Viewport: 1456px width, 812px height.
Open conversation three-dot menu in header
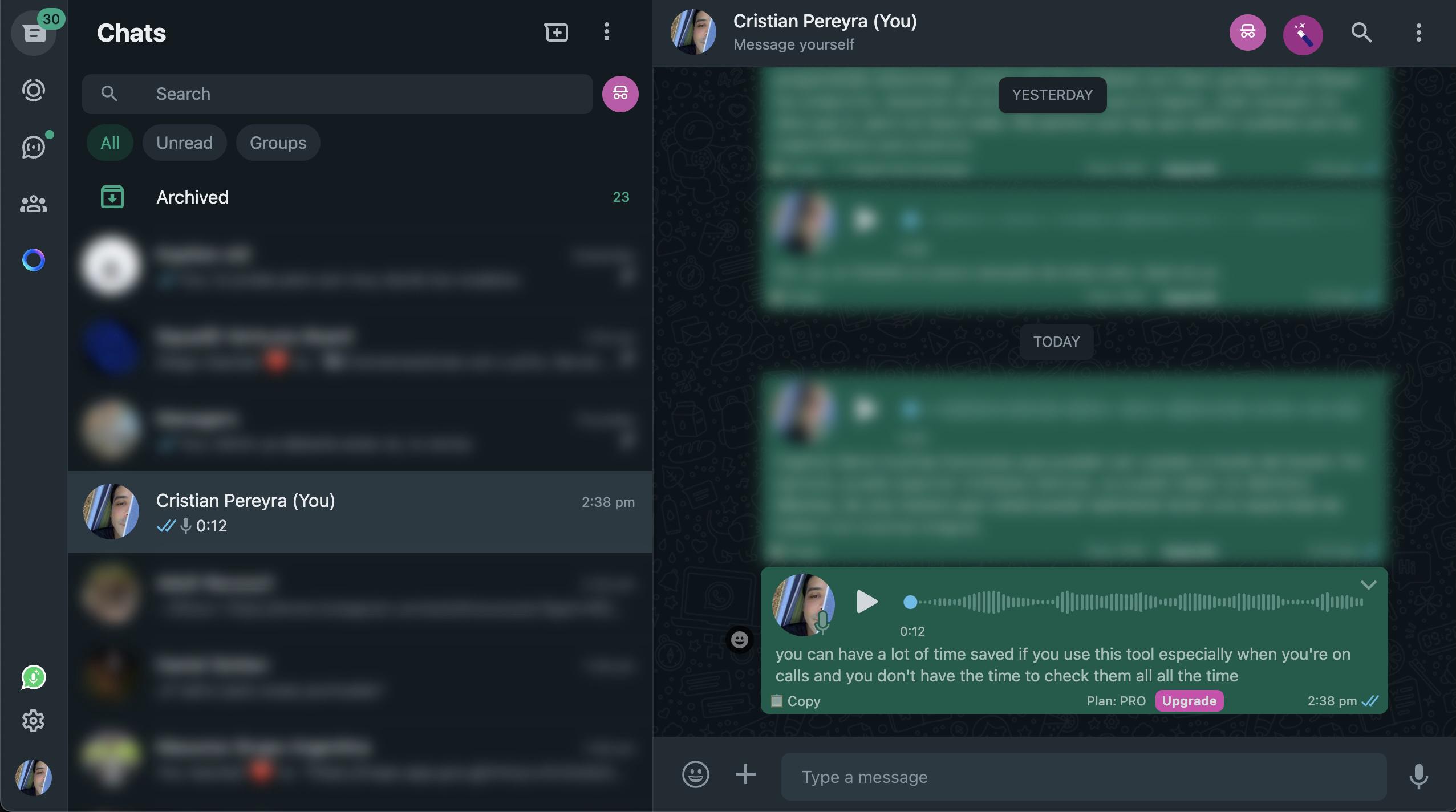point(1418,33)
